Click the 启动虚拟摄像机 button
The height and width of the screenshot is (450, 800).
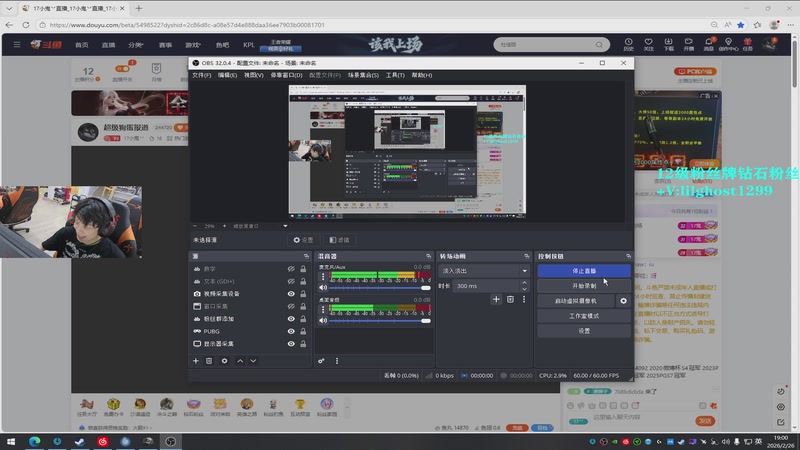click(576, 301)
